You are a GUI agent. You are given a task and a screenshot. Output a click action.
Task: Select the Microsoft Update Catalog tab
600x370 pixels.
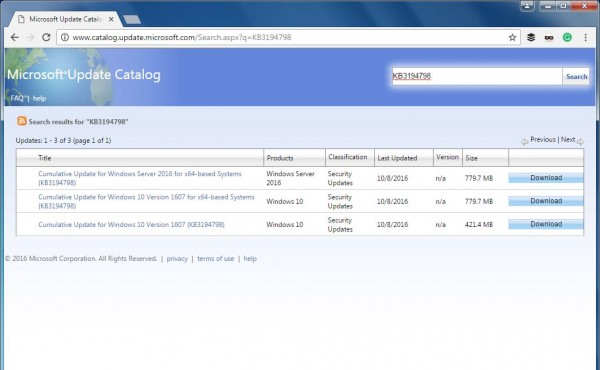point(64,19)
